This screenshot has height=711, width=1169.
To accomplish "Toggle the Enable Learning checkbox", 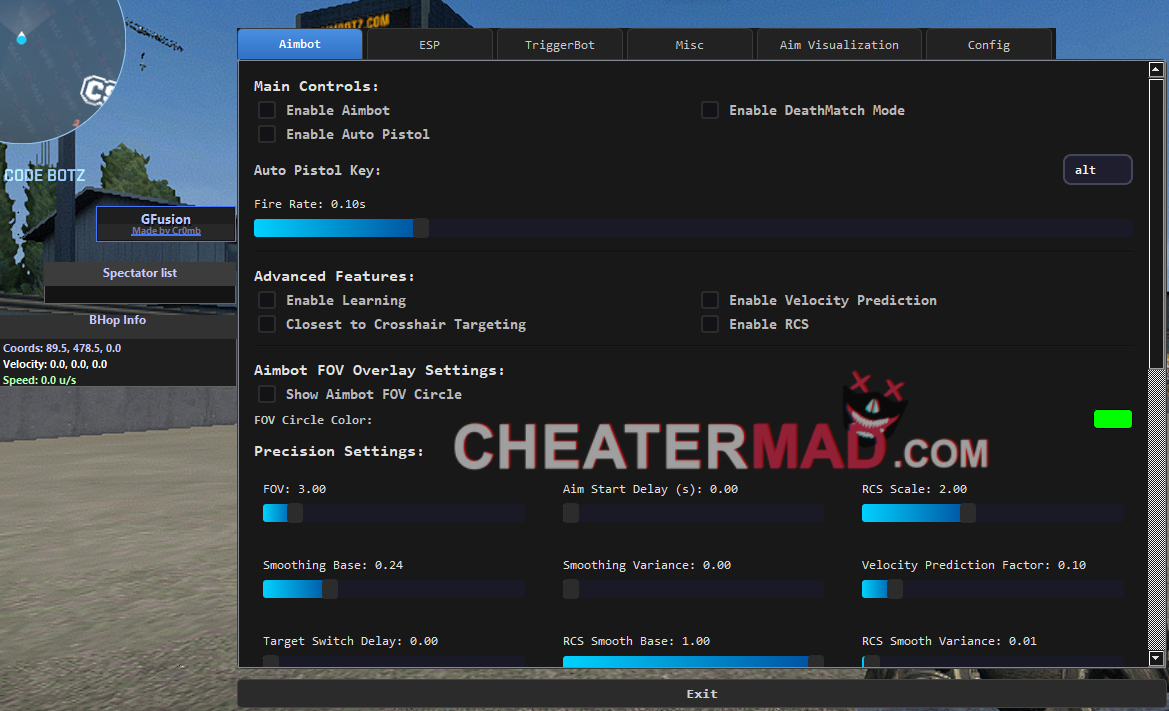I will click(267, 300).
